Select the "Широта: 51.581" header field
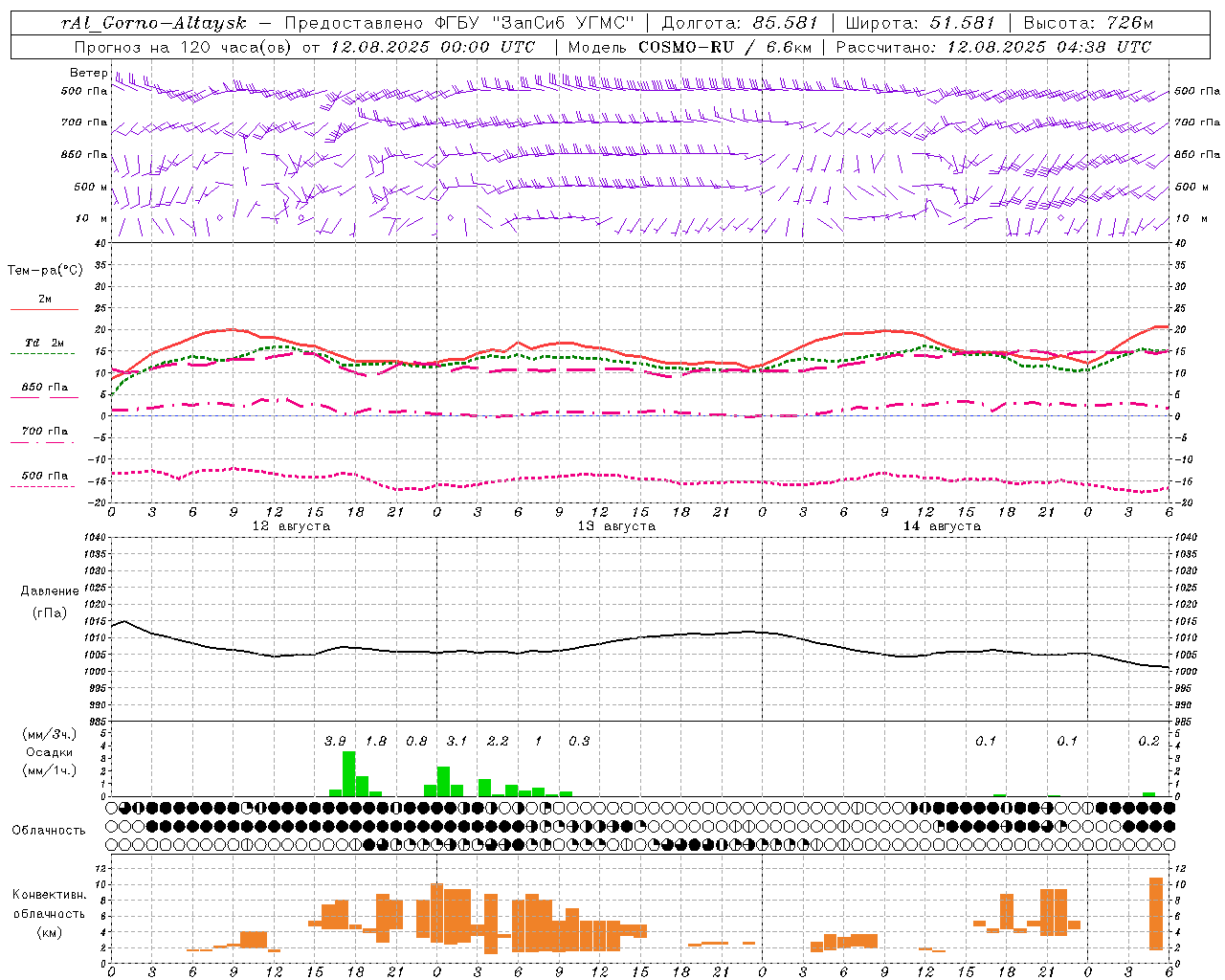This screenshot has height=980, width=1225. (x=920, y=23)
